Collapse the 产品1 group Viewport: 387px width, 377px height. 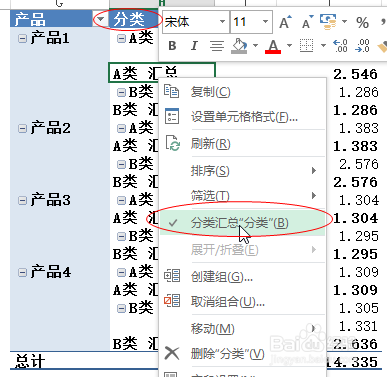point(22,38)
